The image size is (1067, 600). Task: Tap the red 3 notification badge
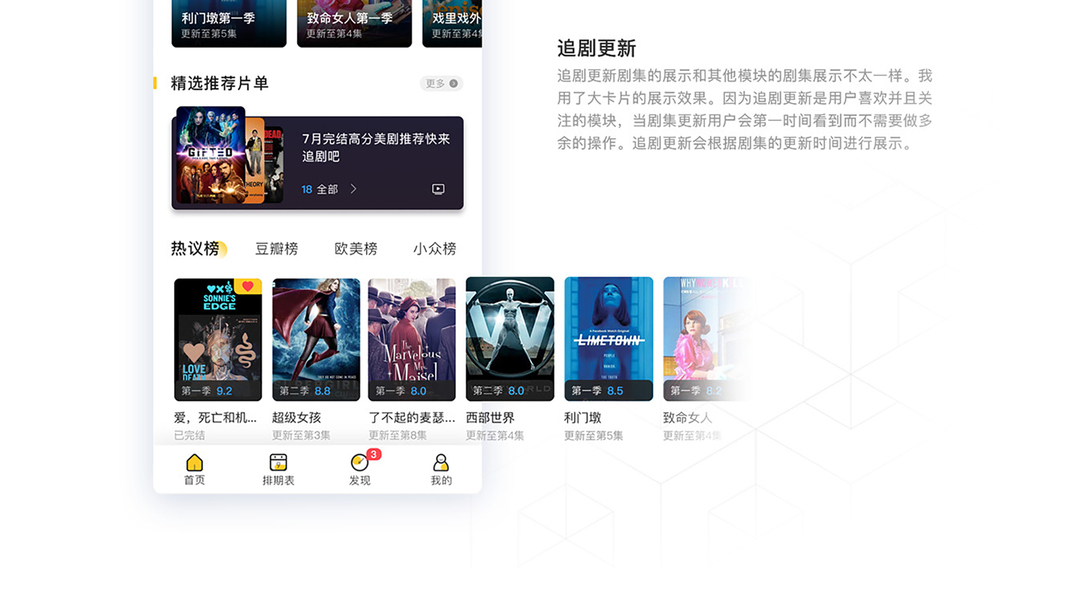click(x=374, y=454)
